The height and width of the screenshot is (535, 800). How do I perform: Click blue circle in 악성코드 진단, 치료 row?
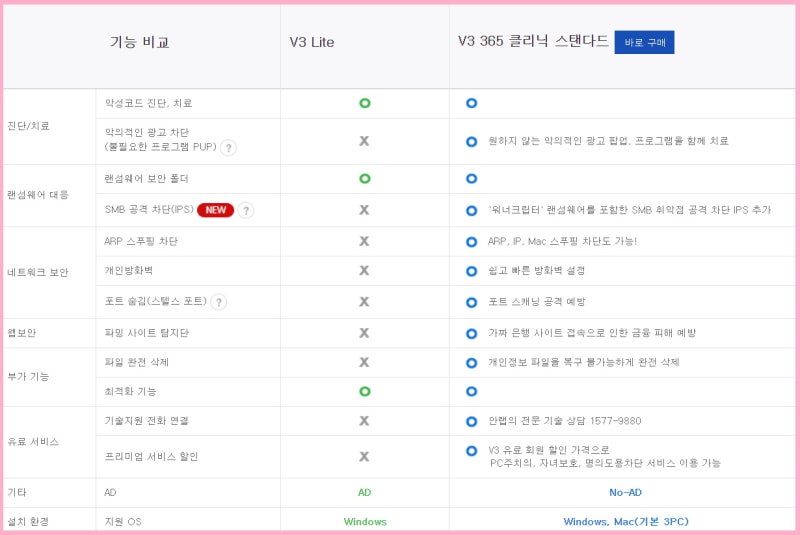[471, 103]
